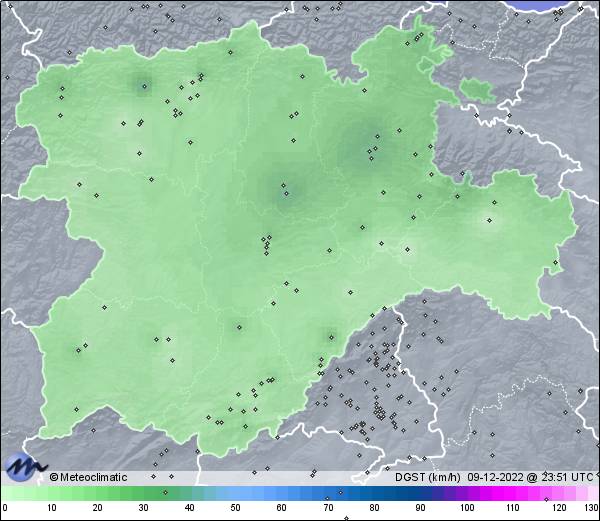Click the 09-12-2022 date stamp
Viewport: 600px width, 521px height.
[x=496, y=477]
